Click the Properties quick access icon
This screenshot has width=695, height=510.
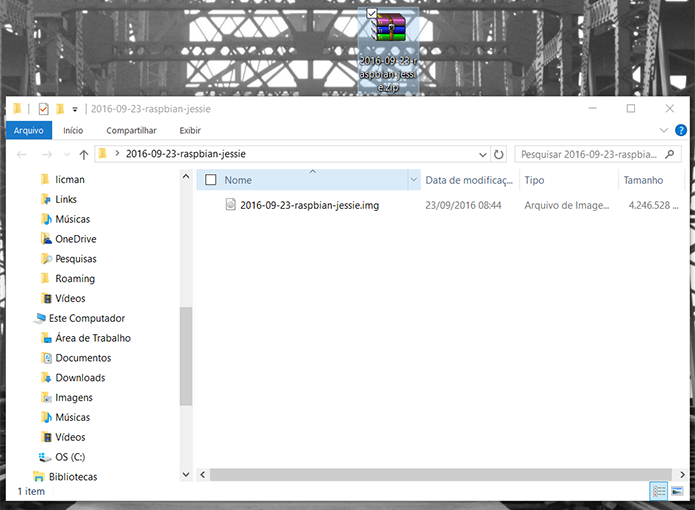click(x=43, y=109)
